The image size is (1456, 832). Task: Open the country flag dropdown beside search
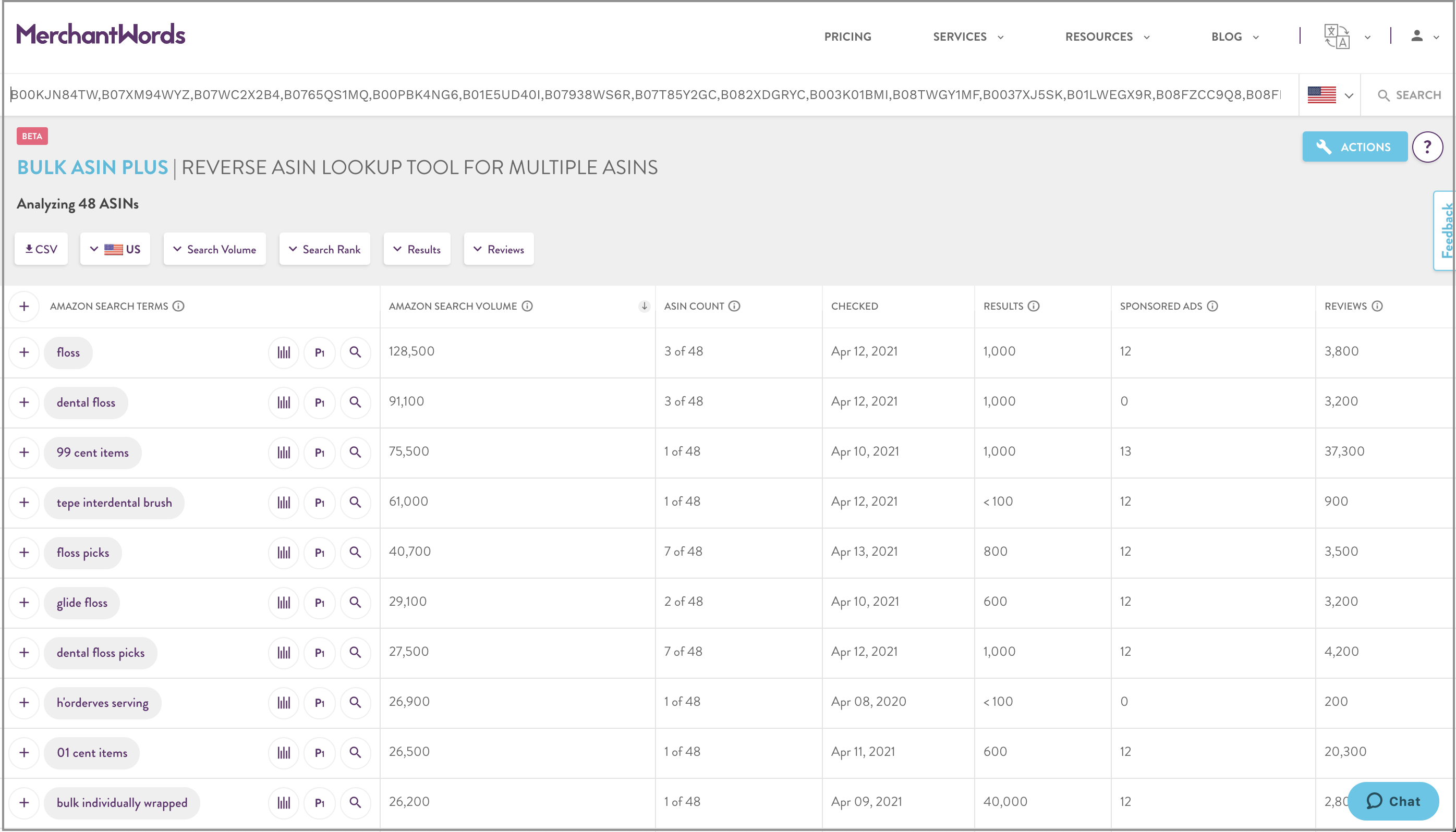[x=1330, y=95]
